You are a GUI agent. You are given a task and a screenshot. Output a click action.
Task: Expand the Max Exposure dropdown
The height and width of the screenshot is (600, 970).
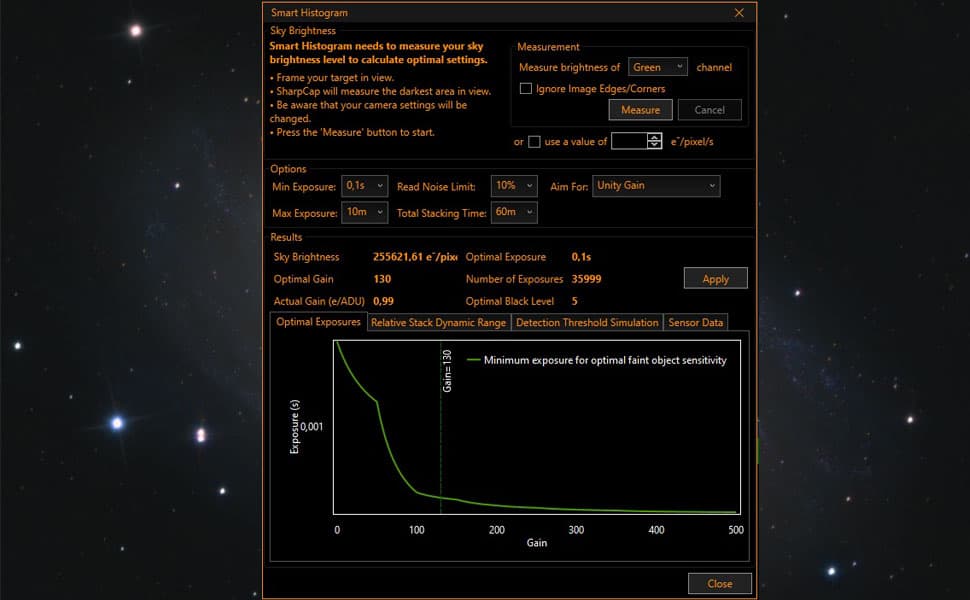[x=364, y=212]
